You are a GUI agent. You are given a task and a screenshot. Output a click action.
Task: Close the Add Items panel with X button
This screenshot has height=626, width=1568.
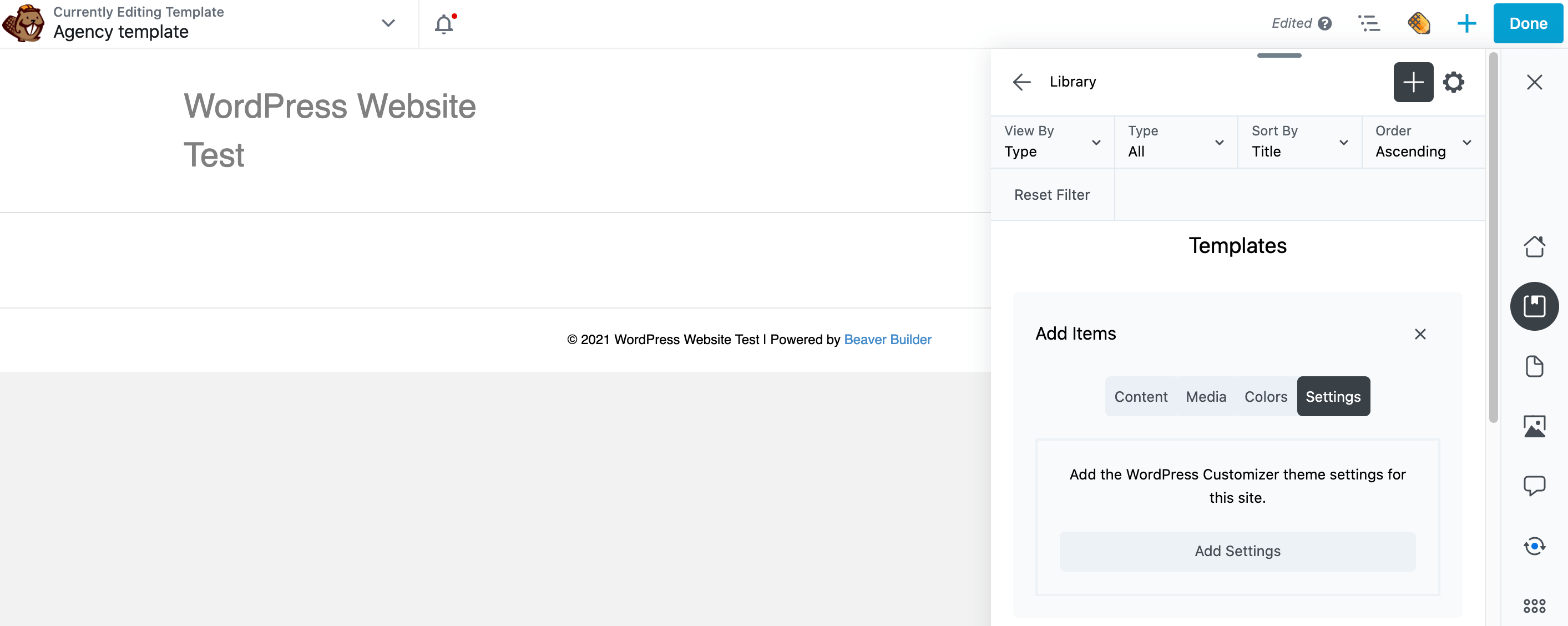coord(1421,334)
